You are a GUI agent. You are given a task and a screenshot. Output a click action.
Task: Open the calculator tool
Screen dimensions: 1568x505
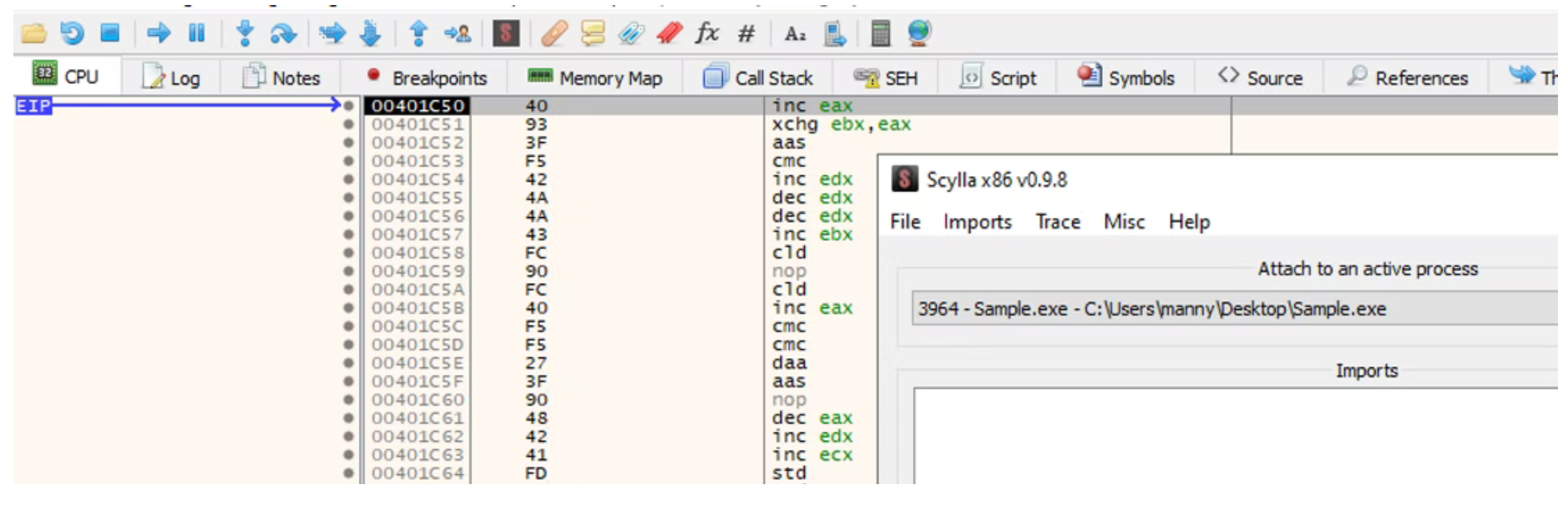pos(880,33)
